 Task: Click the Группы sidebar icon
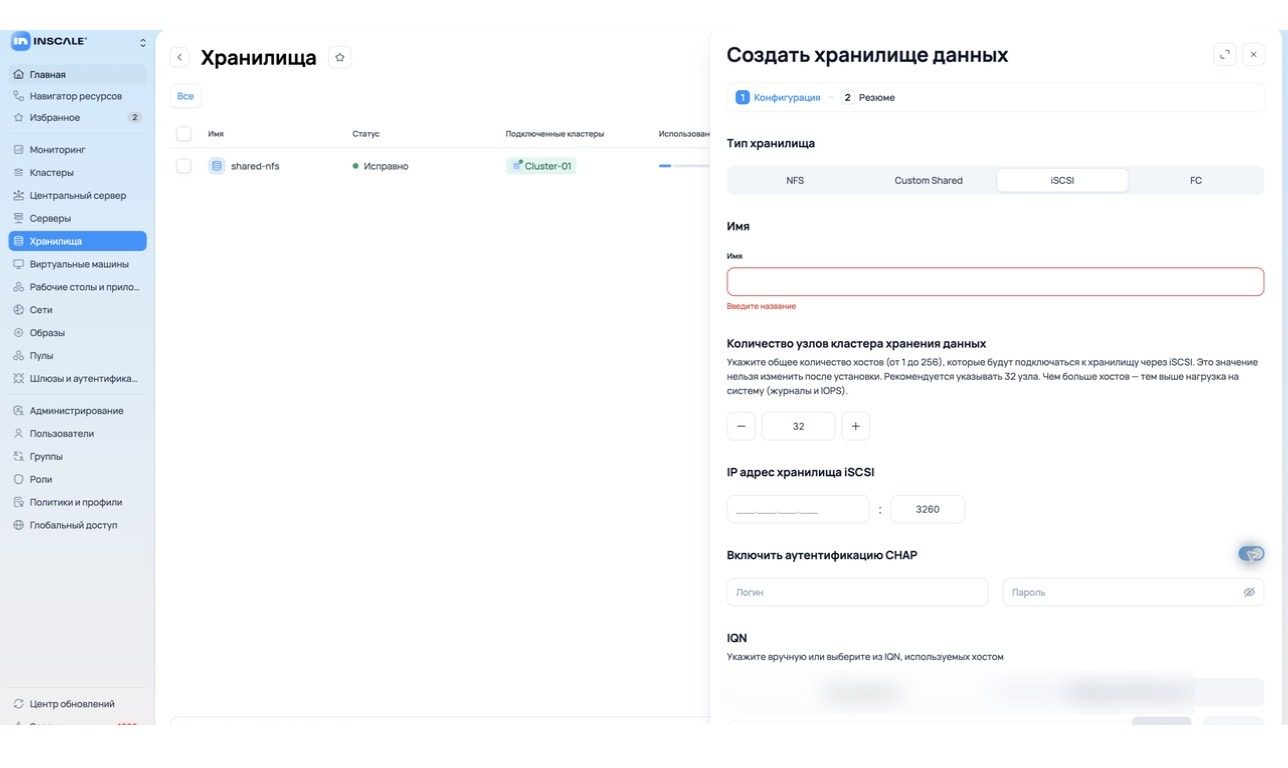coord(18,456)
